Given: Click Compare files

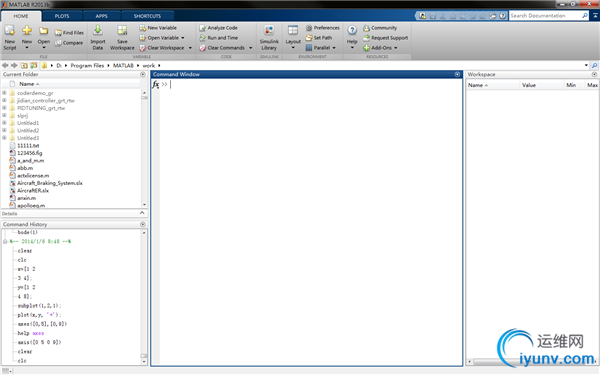Looking at the screenshot, I should coord(68,43).
